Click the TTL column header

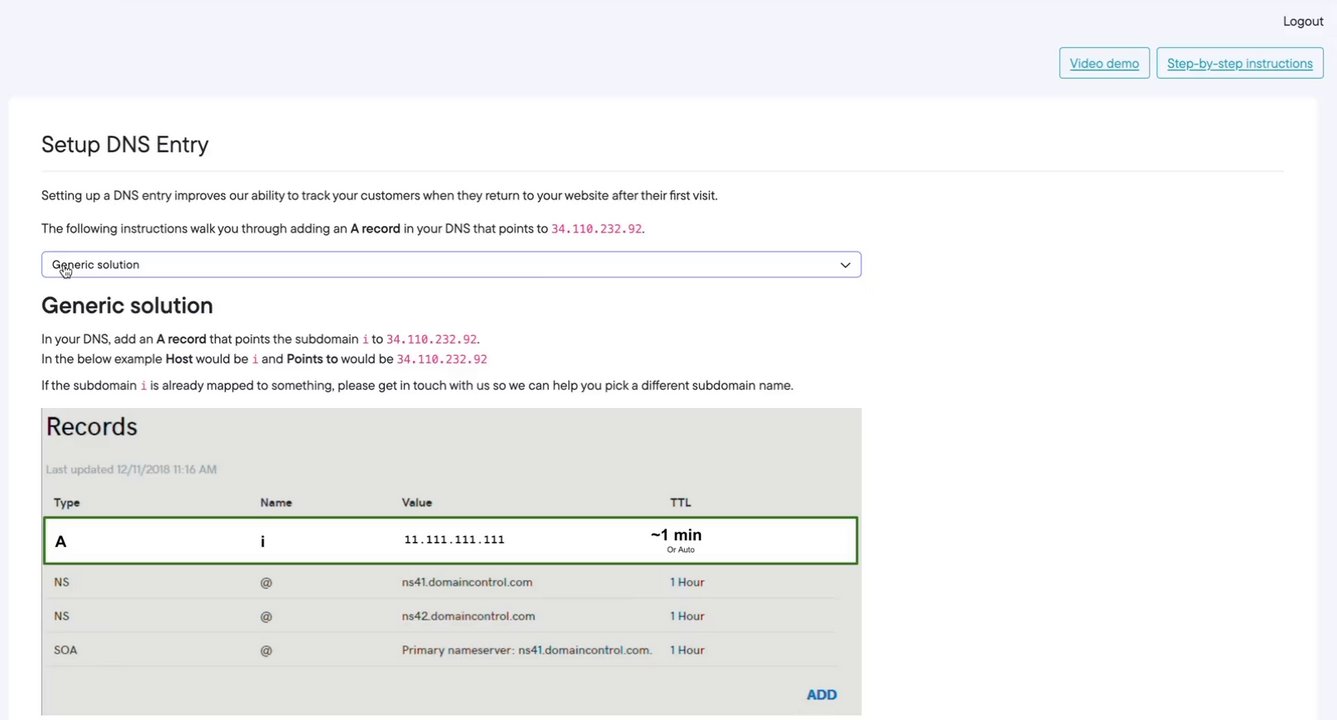coord(680,503)
